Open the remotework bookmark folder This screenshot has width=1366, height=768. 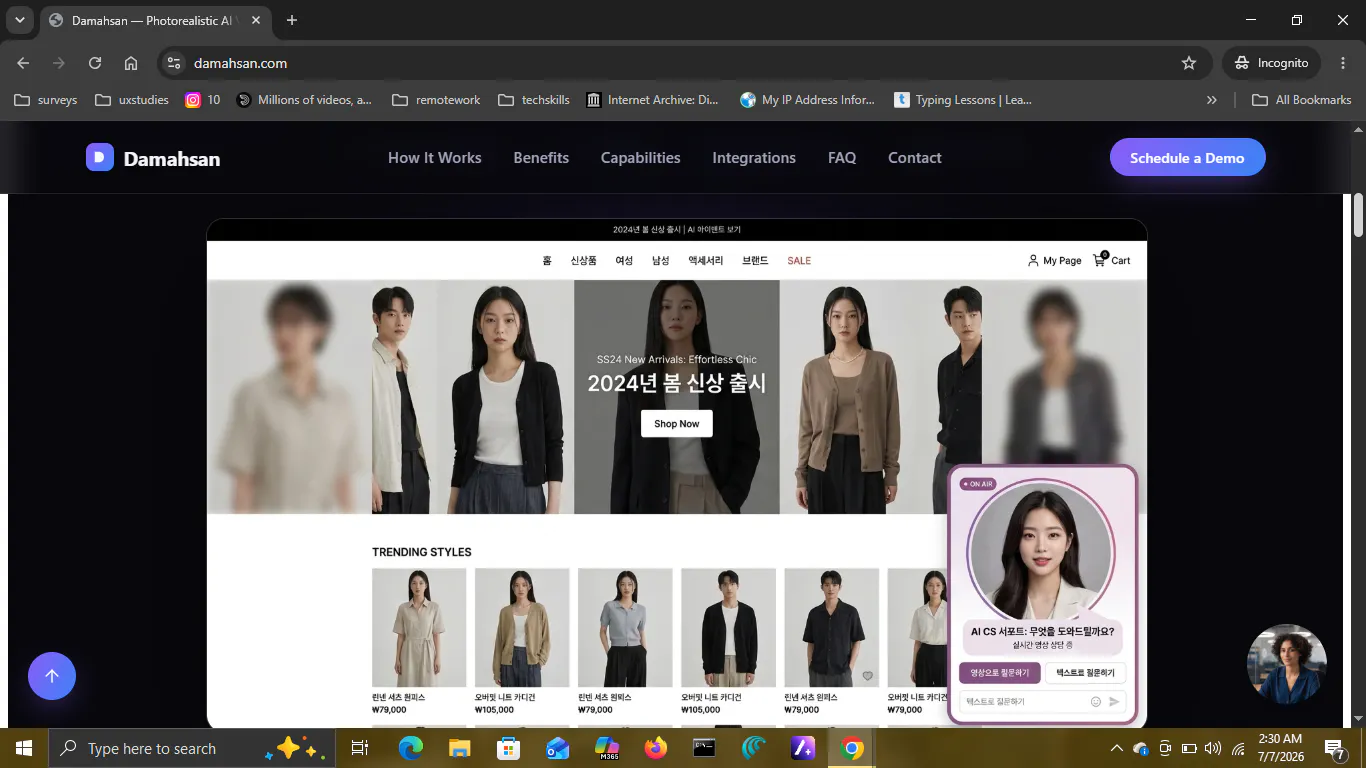coord(436,100)
